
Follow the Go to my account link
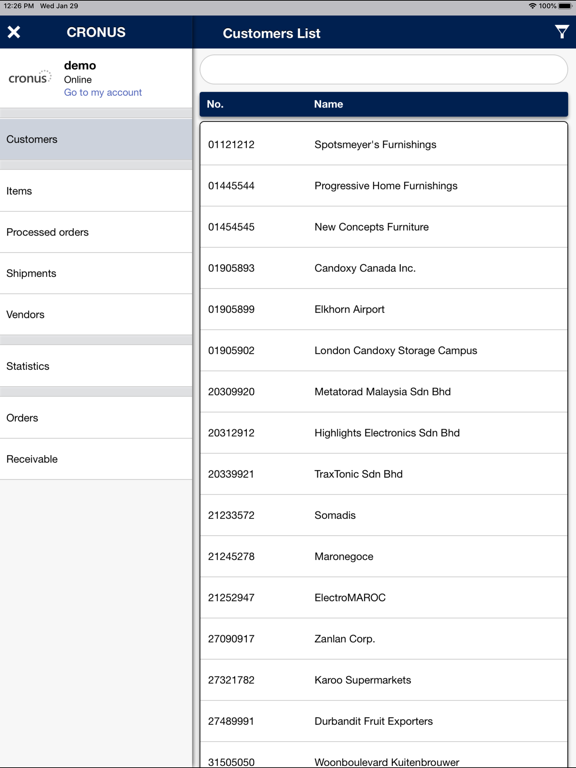[x=102, y=93]
